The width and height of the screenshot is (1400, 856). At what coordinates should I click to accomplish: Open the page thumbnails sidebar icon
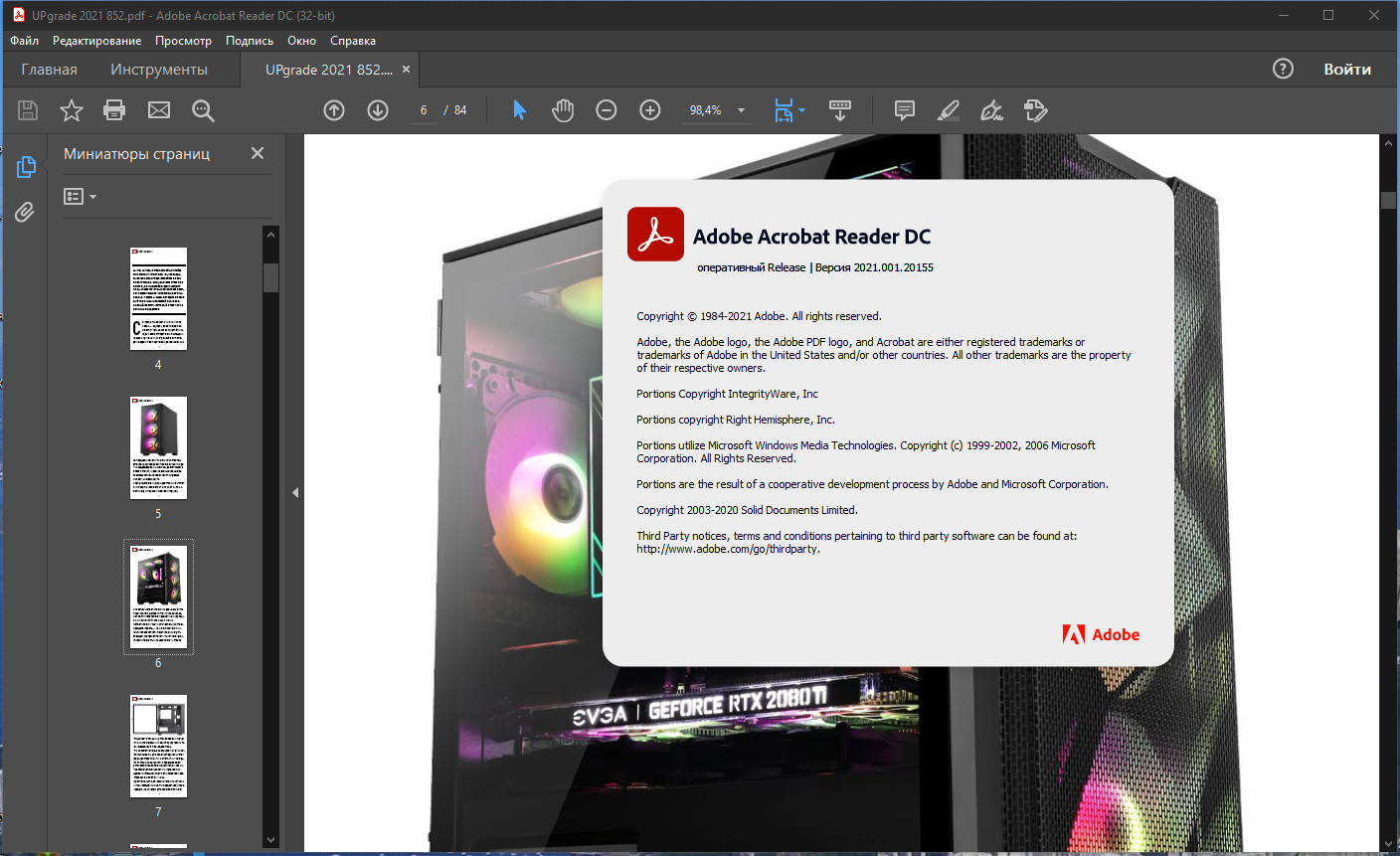pos(26,167)
